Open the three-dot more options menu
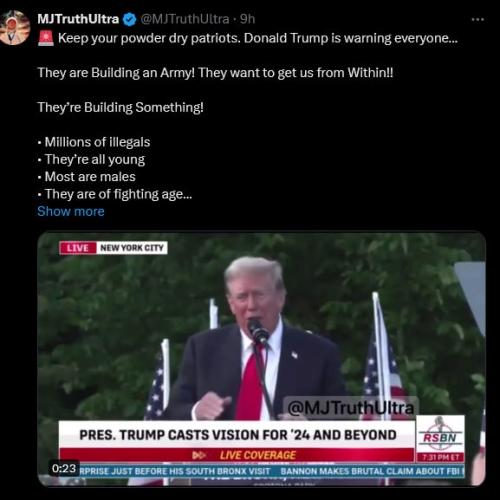Screen dimensions: 500x500 point(477,20)
